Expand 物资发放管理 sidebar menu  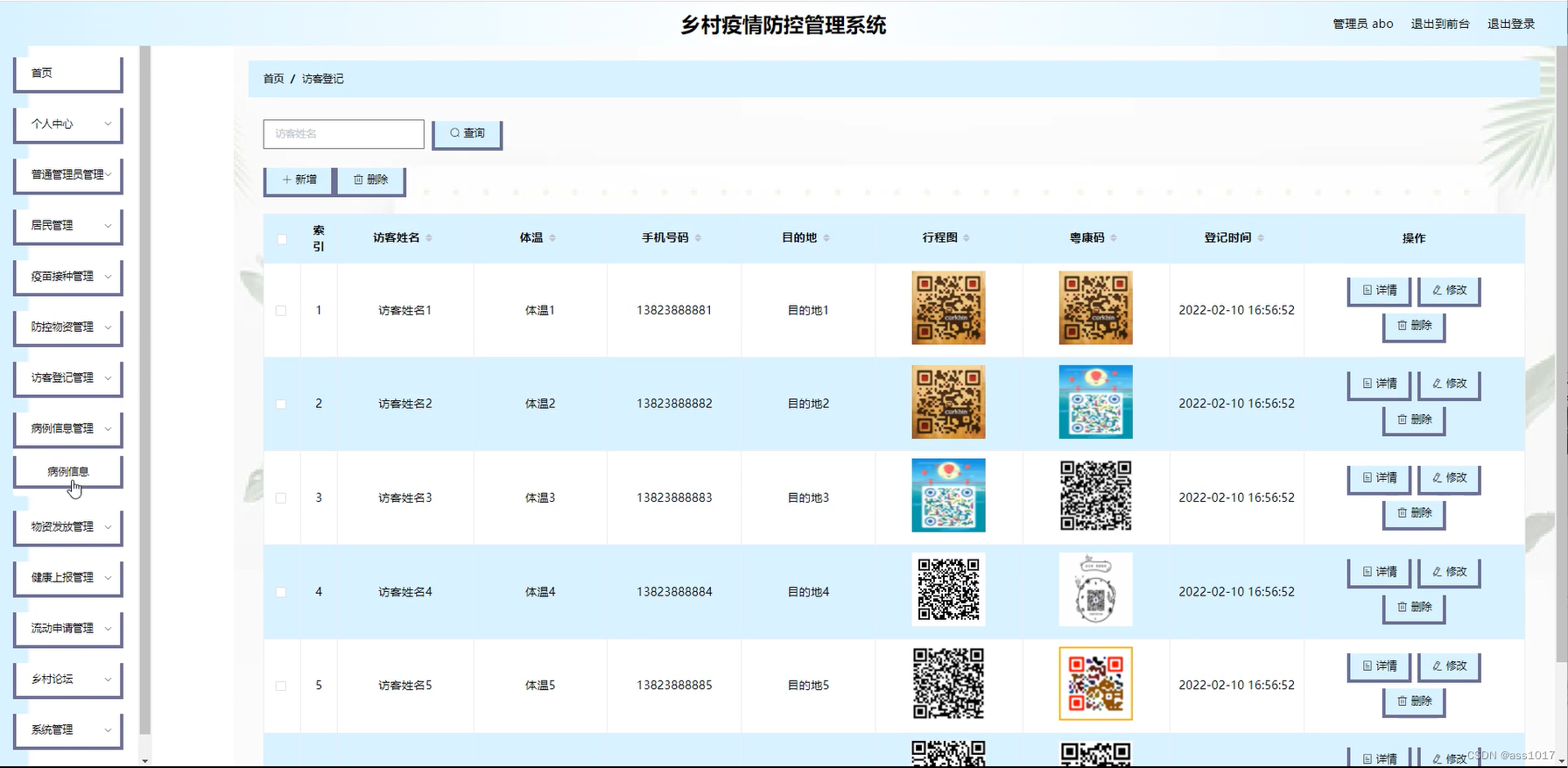[67, 527]
